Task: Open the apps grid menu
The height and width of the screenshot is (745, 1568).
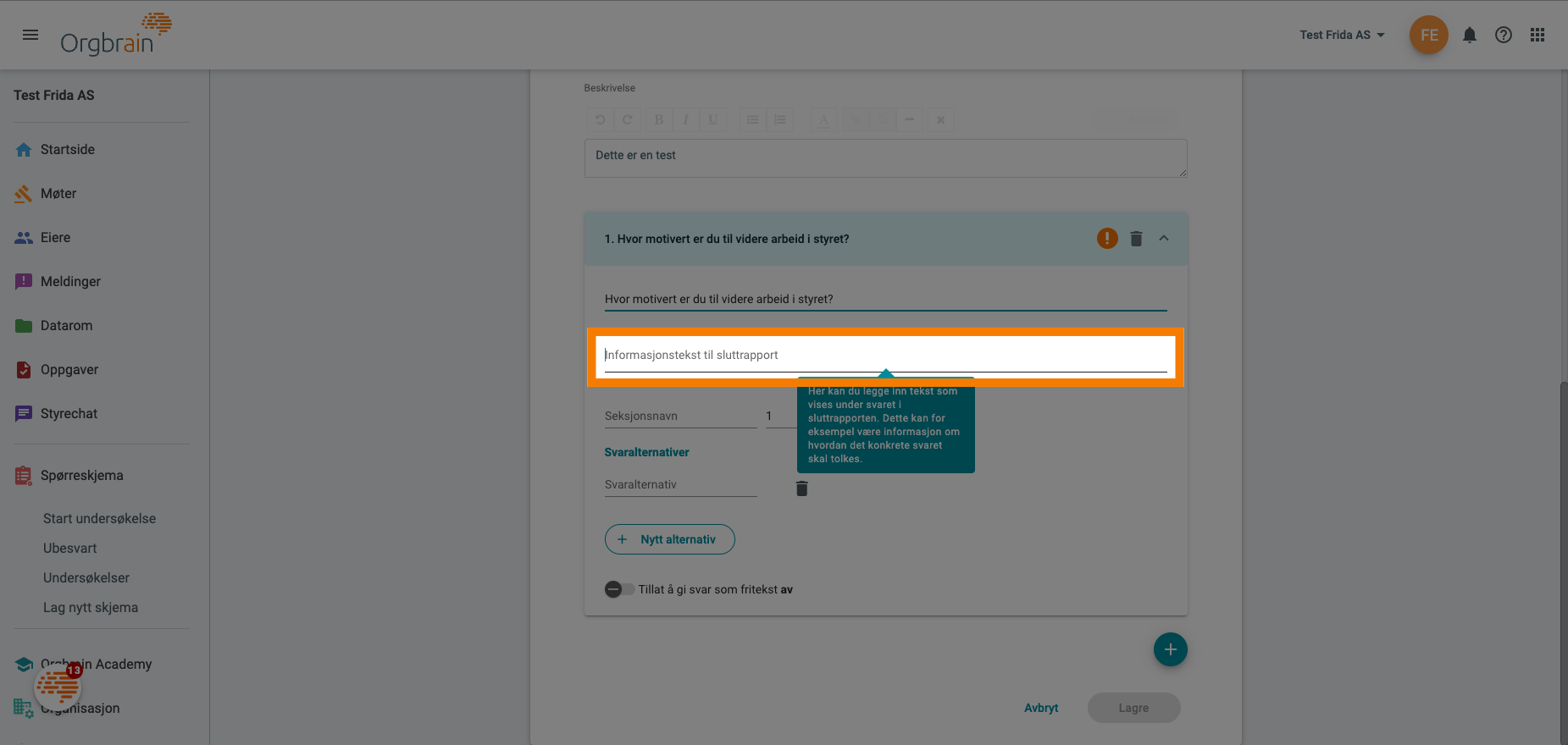Action: 1538,35
